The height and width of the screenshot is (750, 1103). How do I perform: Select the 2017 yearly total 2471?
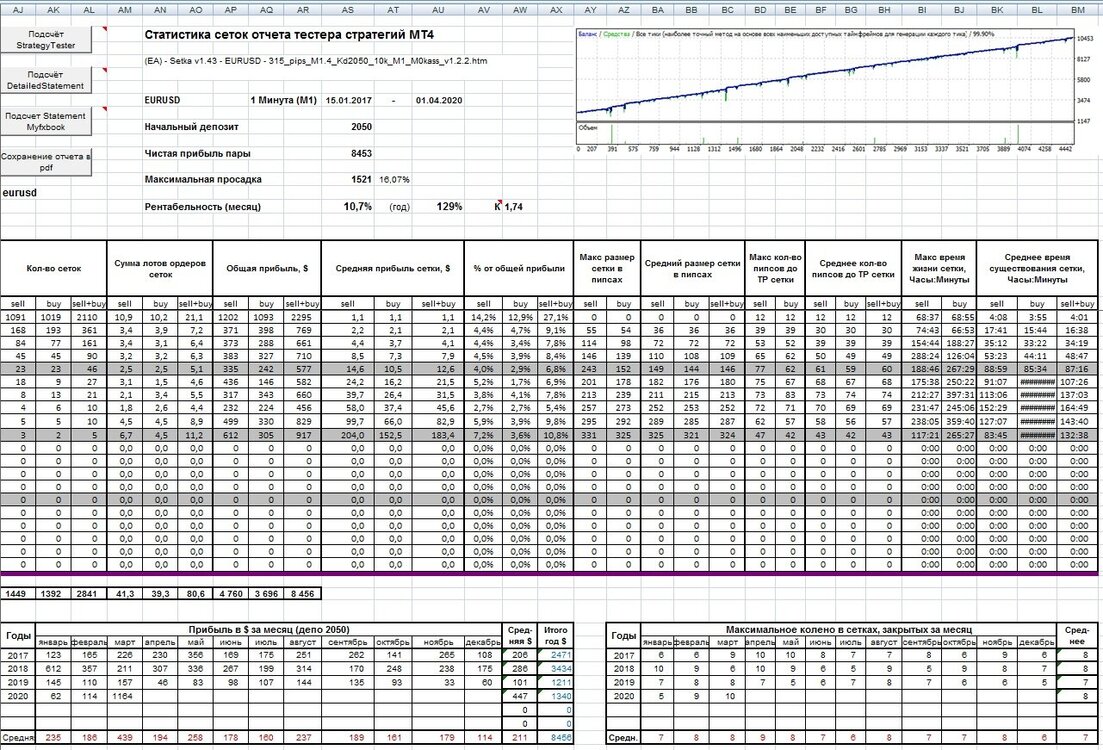[556, 655]
